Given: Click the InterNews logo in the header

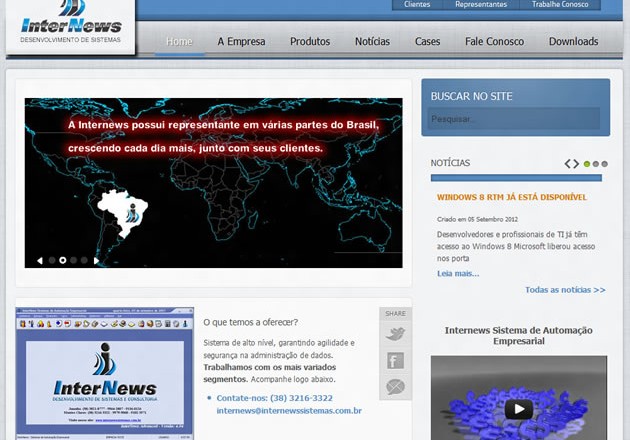Looking at the screenshot, I should [x=70, y=25].
